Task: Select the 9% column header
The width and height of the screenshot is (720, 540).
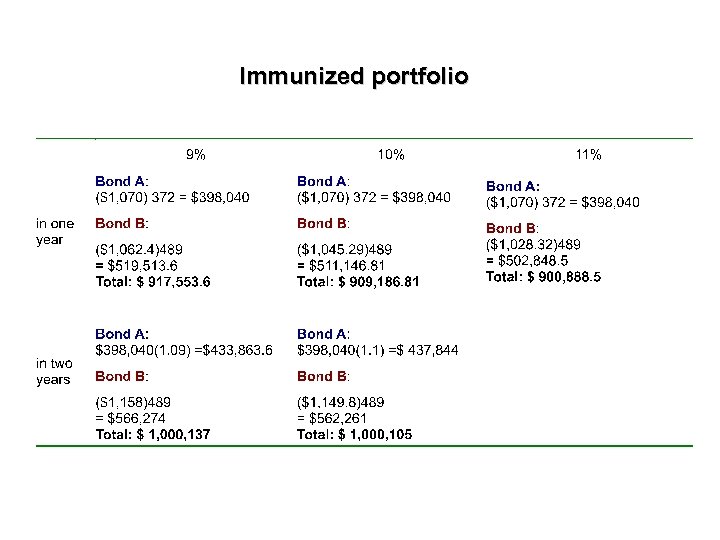Action: pos(197,155)
